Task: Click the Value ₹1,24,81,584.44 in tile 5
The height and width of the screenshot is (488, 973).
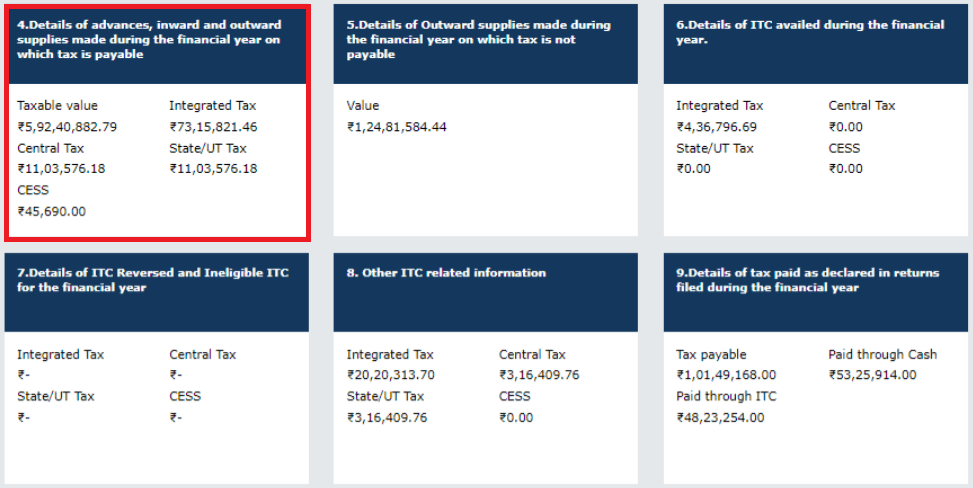Action: point(397,127)
